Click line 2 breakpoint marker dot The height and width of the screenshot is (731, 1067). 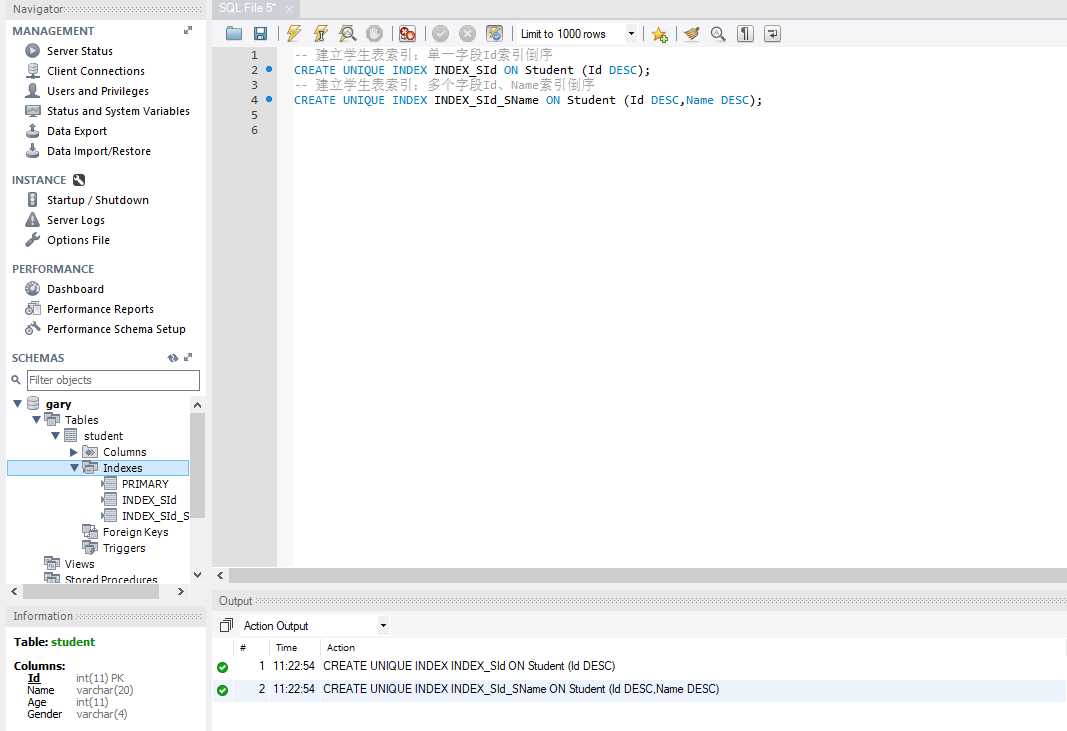point(269,69)
